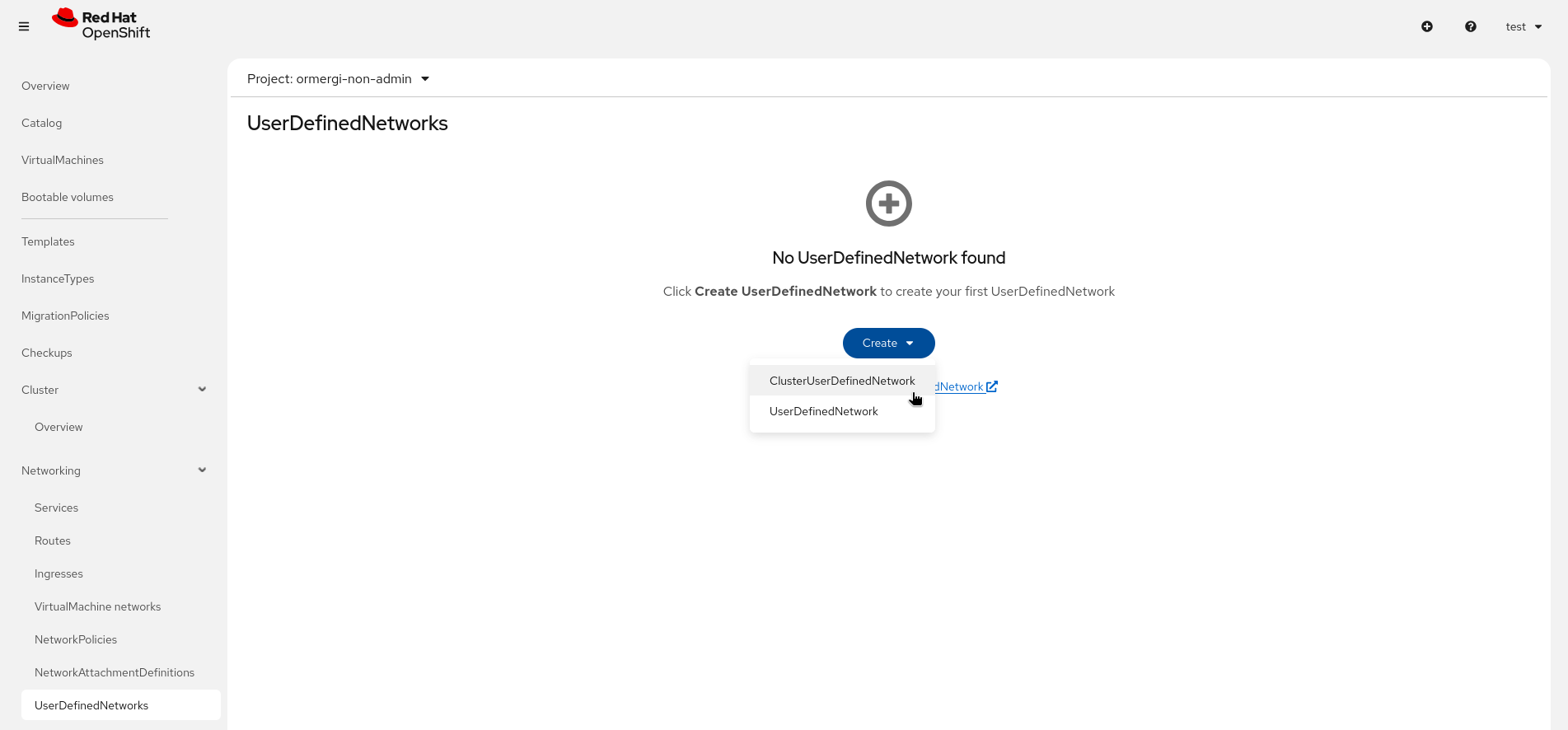Click the Red Hat OpenShift logo

[101, 25]
